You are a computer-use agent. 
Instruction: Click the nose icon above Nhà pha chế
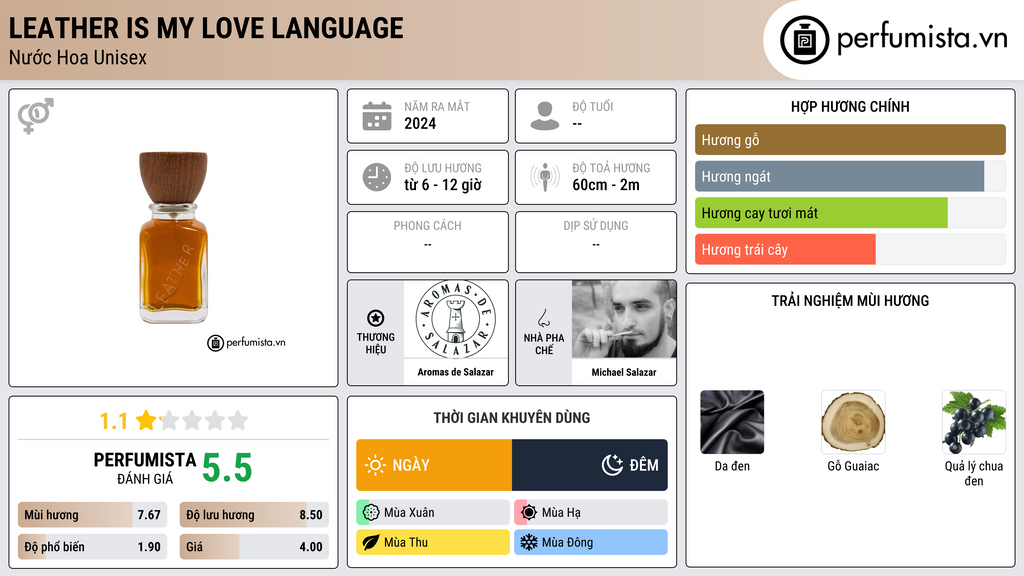[x=543, y=318]
